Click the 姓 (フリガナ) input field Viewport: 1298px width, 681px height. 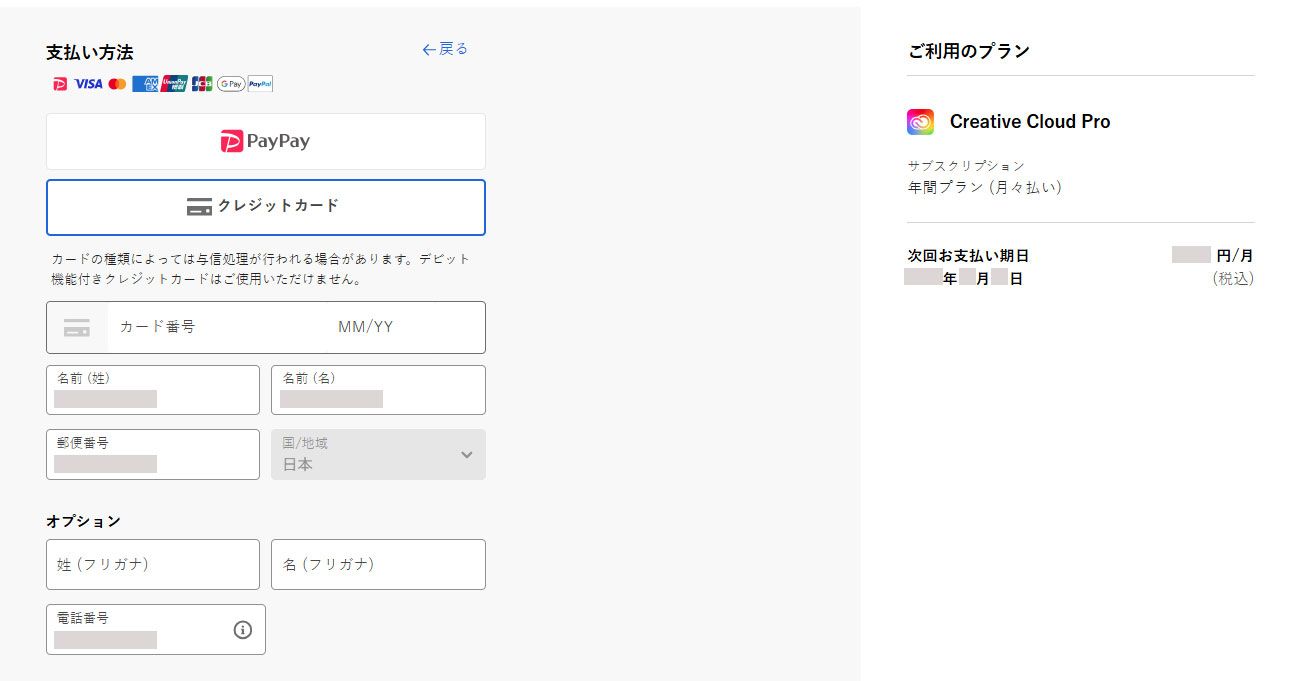[x=152, y=564]
